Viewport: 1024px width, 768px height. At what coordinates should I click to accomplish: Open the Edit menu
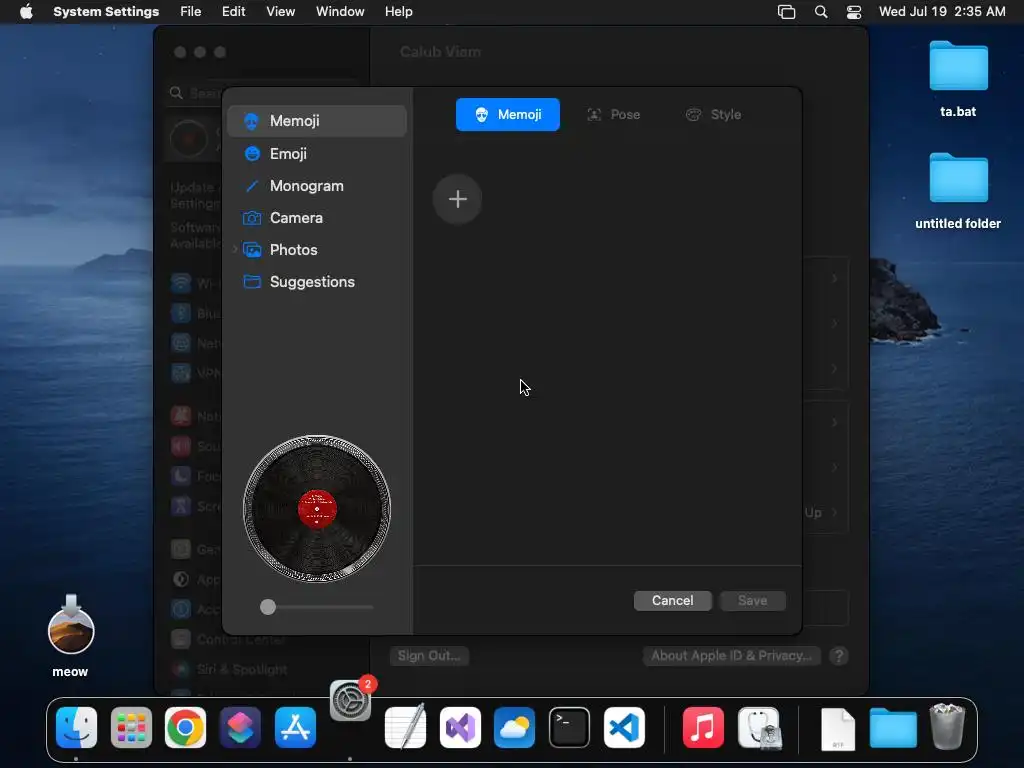tap(233, 12)
